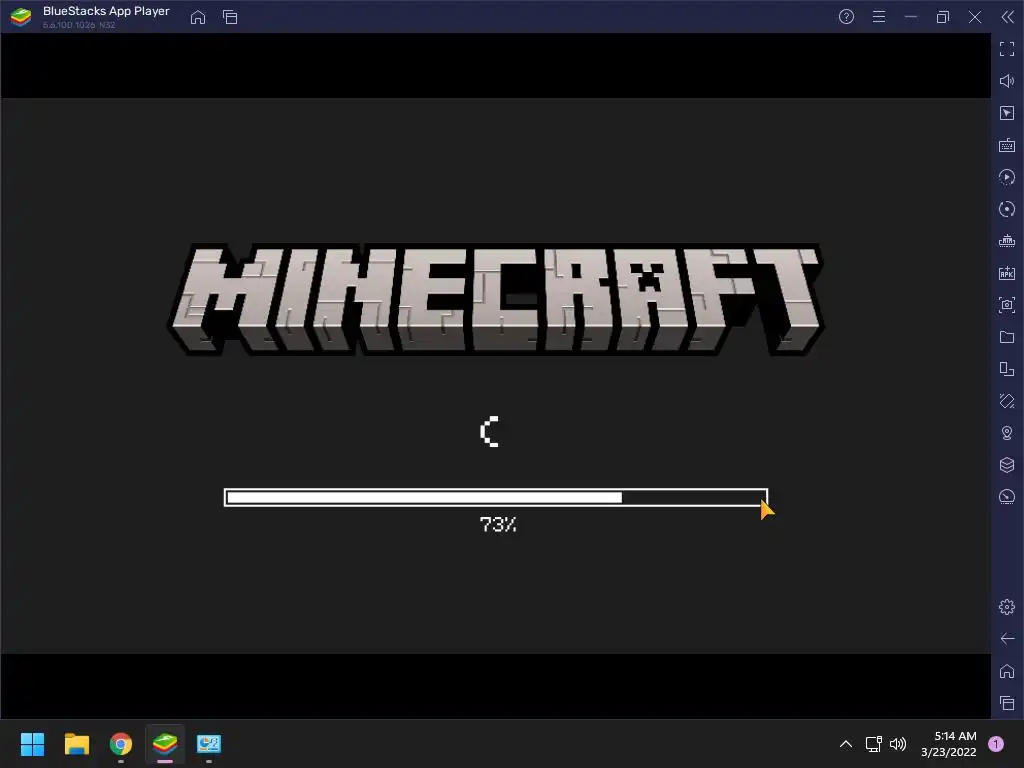Open the notification badge in taskbar
This screenshot has width=1024, height=768.
pyautogui.click(x=996, y=744)
